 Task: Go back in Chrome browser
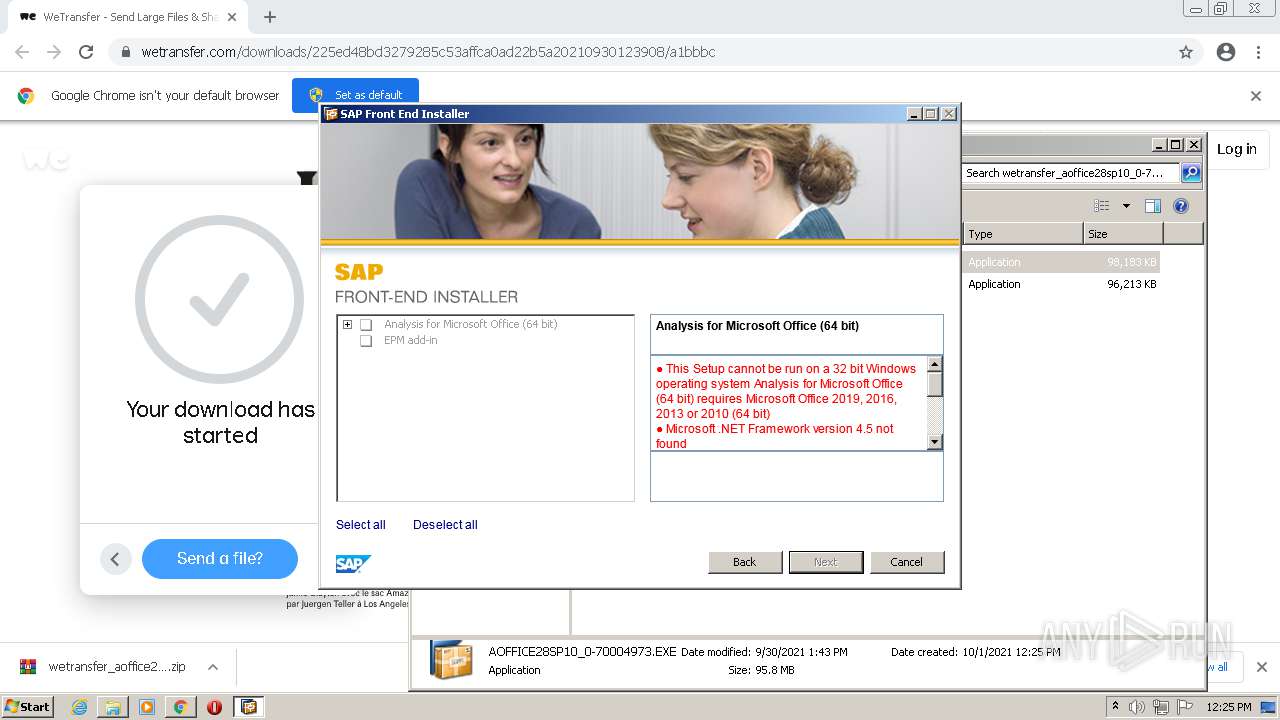click(22, 52)
